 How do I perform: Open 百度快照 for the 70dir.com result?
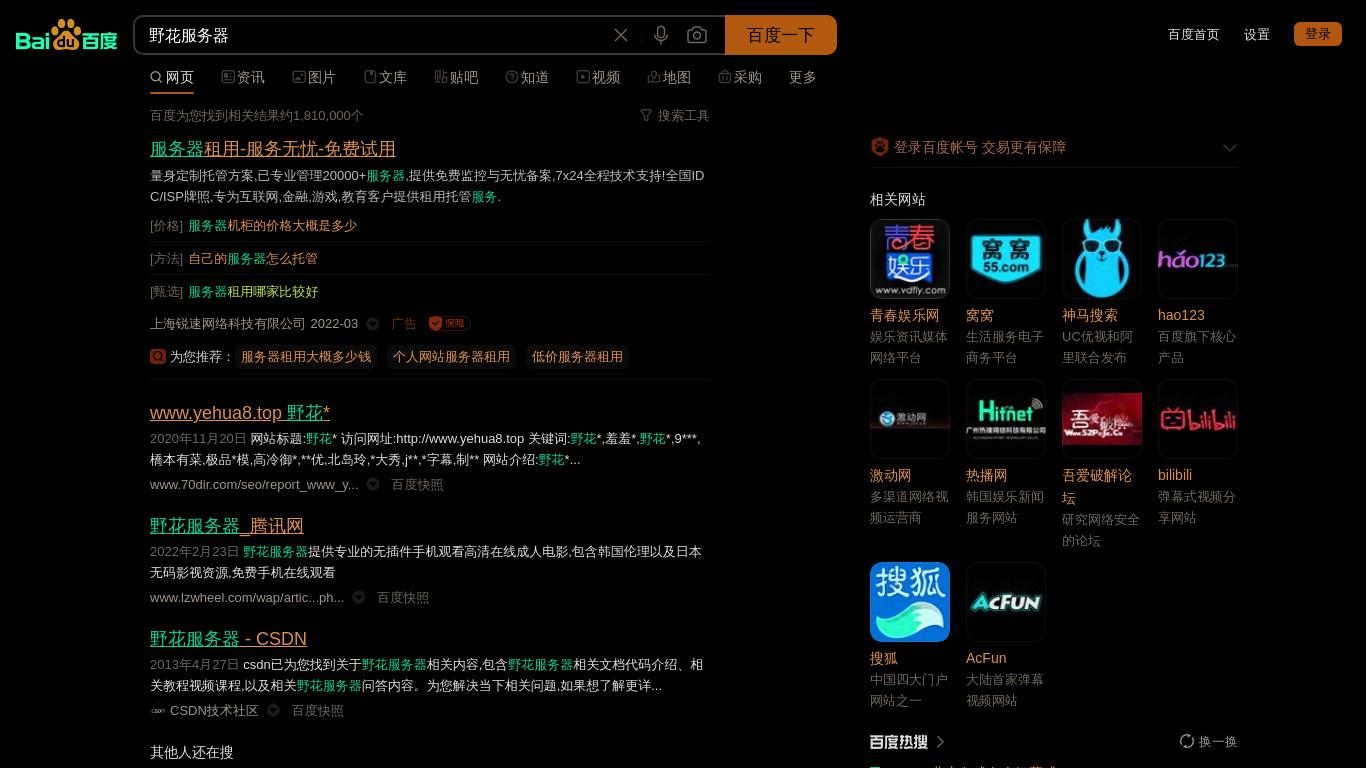[417, 485]
